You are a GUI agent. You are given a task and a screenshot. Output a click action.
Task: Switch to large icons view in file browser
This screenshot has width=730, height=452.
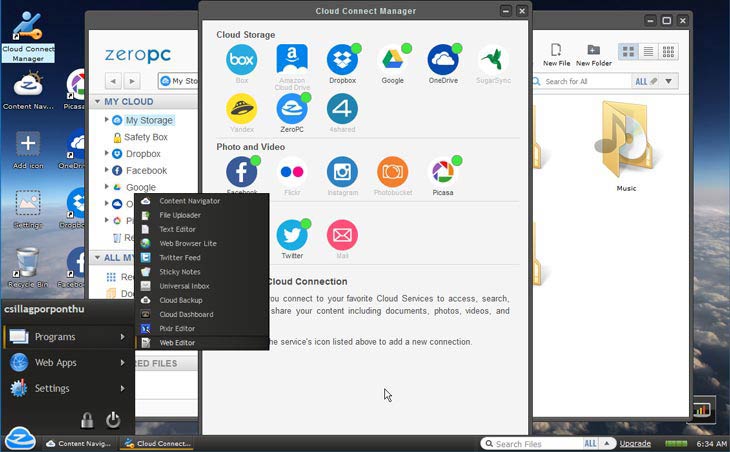(628, 51)
